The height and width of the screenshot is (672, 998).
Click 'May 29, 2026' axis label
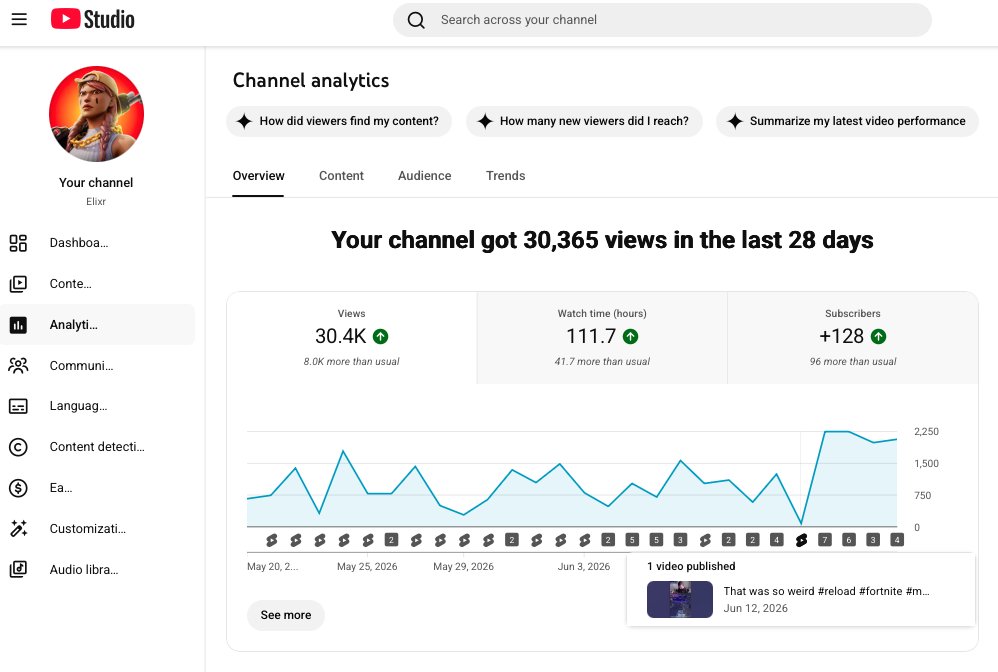tap(463, 566)
